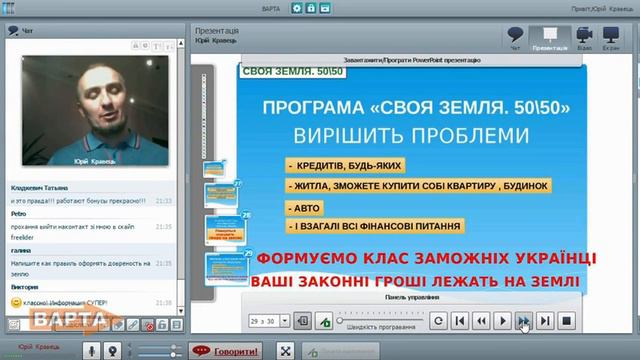Viewport: 640px width, 360px height.
Task: Toggle the slide thumbnails panel button
Action: tap(302, 321)
